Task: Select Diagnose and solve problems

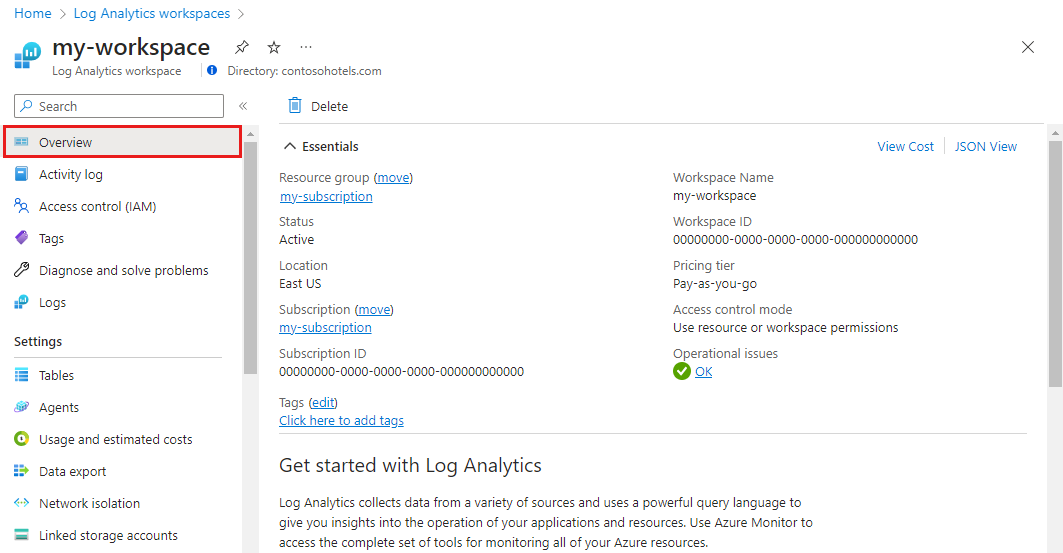Action: (123, 270)
